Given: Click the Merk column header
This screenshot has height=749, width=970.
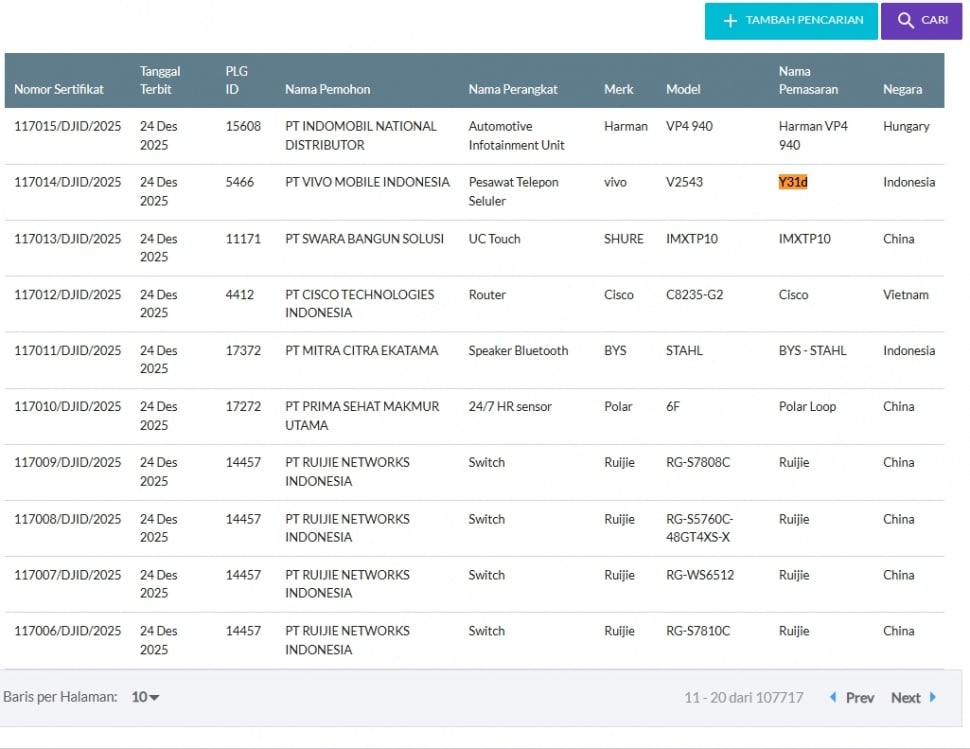Looking at the screenshot, I should coord(618,89).
